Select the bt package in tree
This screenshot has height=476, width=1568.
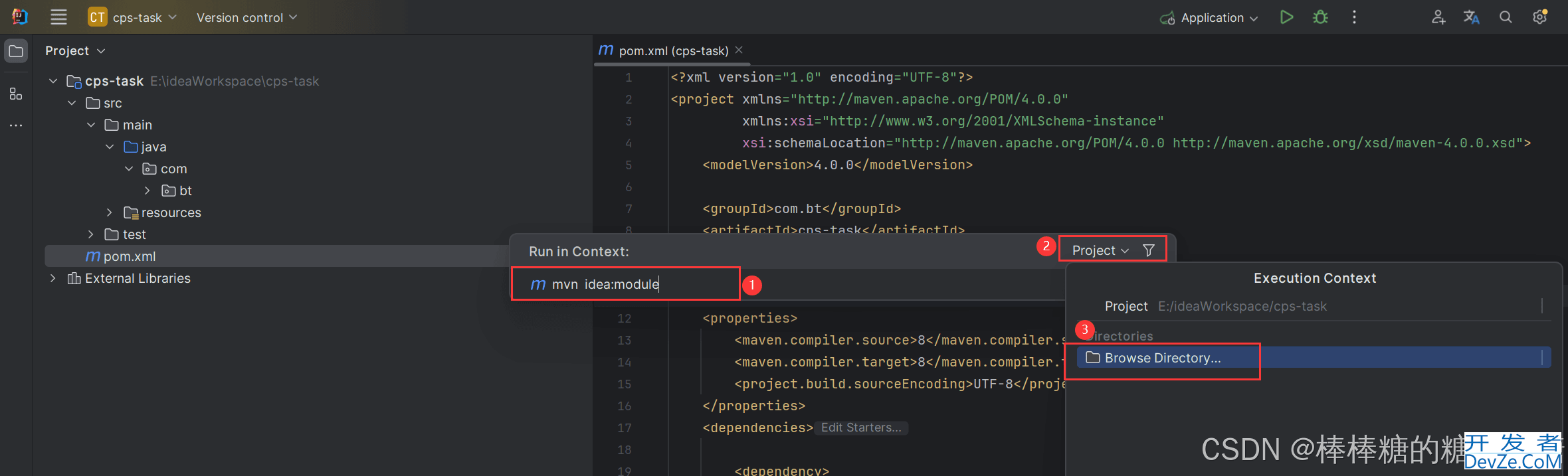pyautogui.click(x=177, y=191)
